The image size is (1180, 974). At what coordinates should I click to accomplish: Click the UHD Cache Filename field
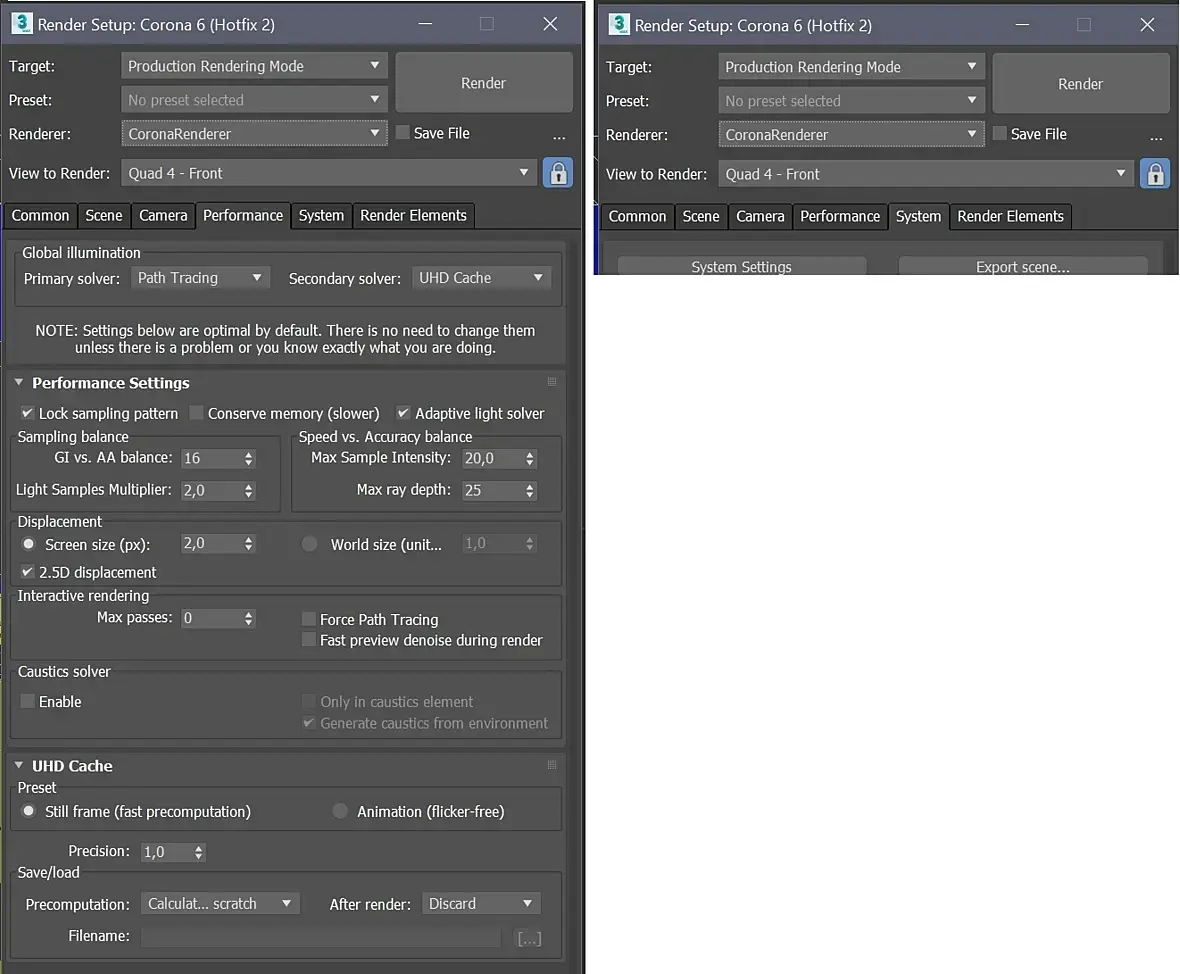tap(321, 937)
